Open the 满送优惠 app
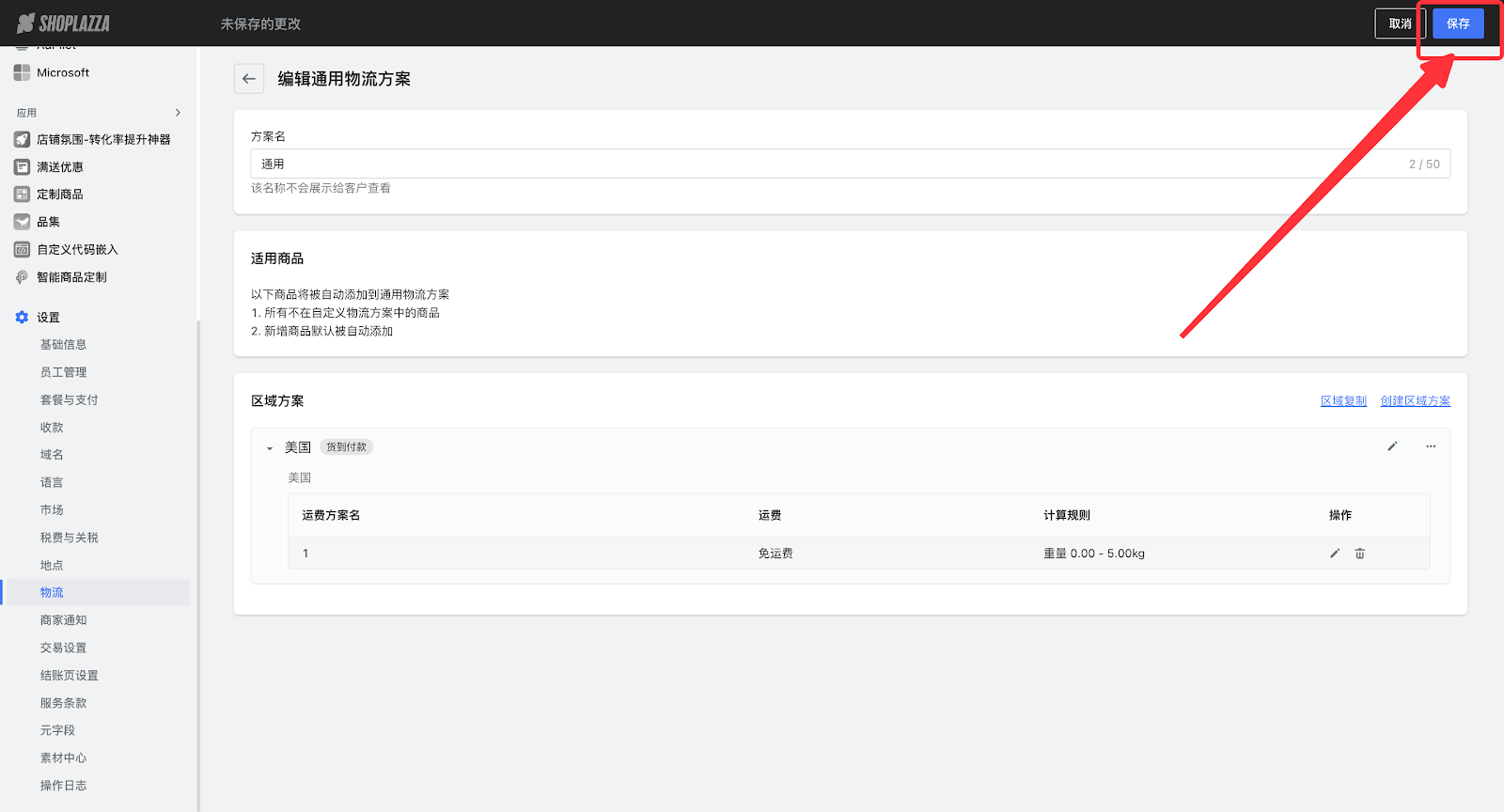Screen dimensions: 1504x812 point(60,167)
